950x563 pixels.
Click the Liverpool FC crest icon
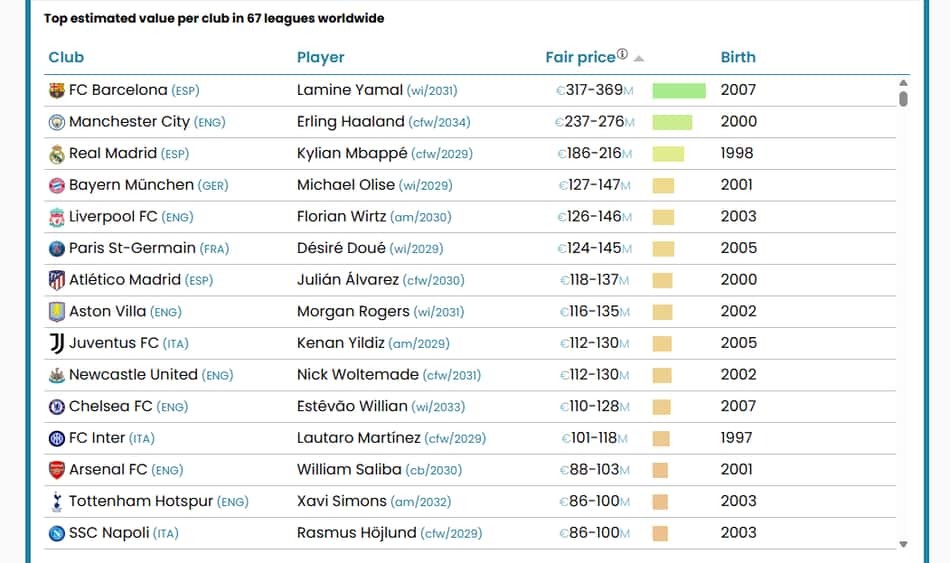[56, 217]
